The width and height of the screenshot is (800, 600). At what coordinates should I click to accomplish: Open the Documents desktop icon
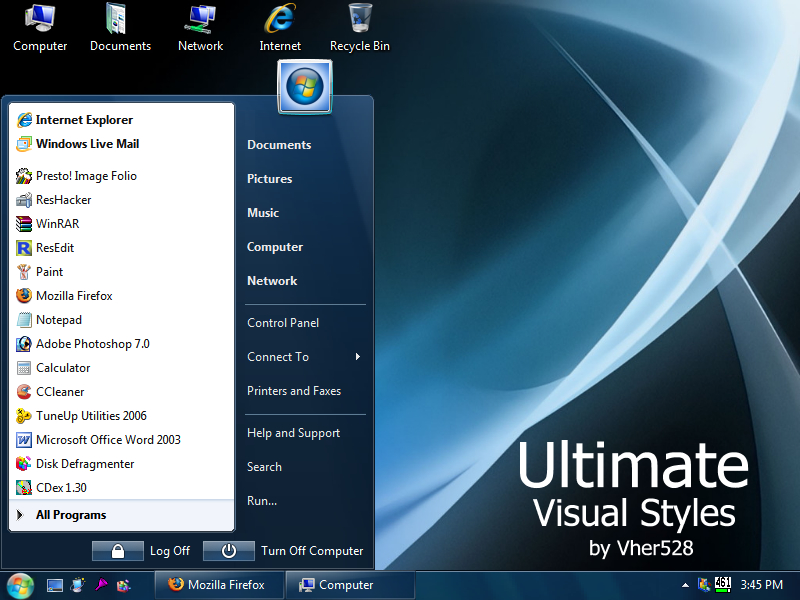click(120, 28)
